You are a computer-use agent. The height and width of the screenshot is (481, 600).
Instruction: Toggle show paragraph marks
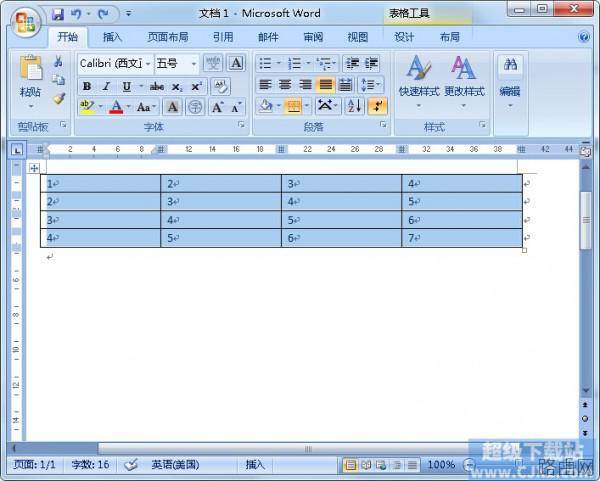(x=377, y=106)
